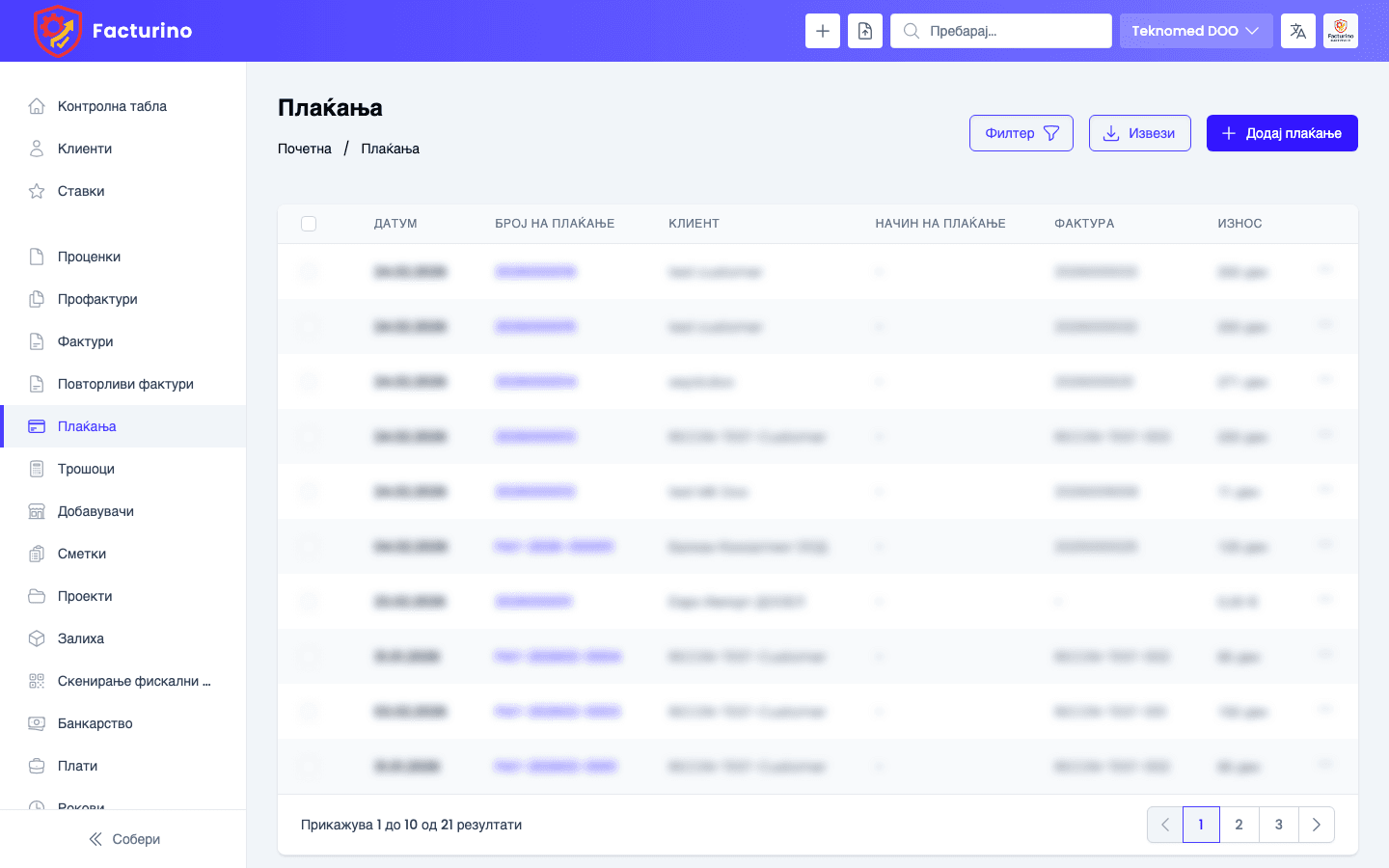Click the Извези export button
This screenshot has width=1389, height=868.
pos(1139,133)
